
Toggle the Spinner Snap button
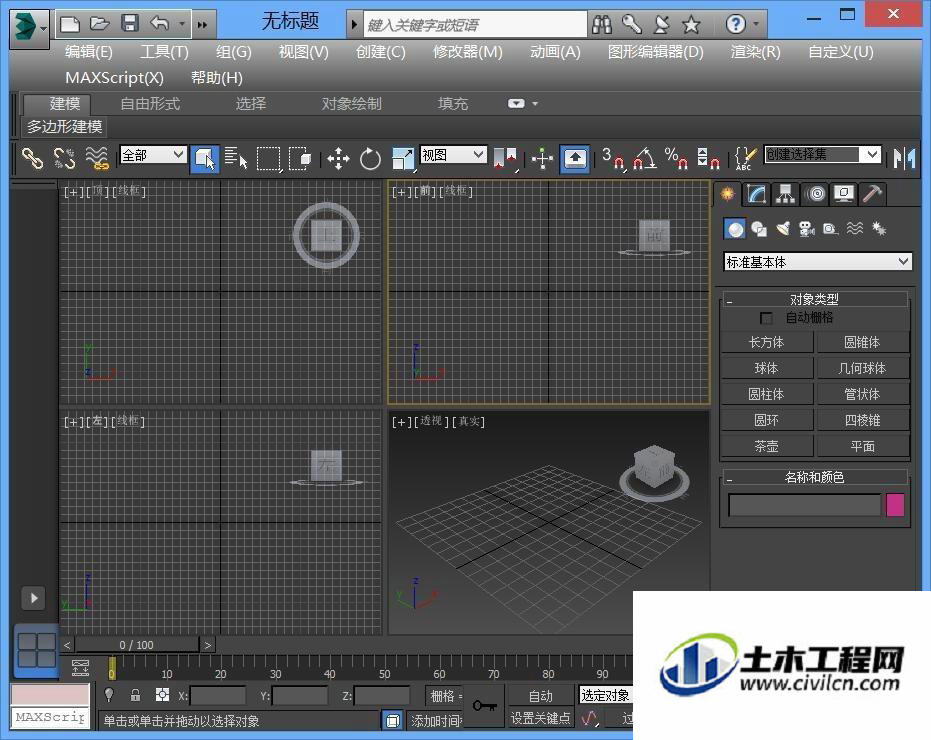pos(708,159)
